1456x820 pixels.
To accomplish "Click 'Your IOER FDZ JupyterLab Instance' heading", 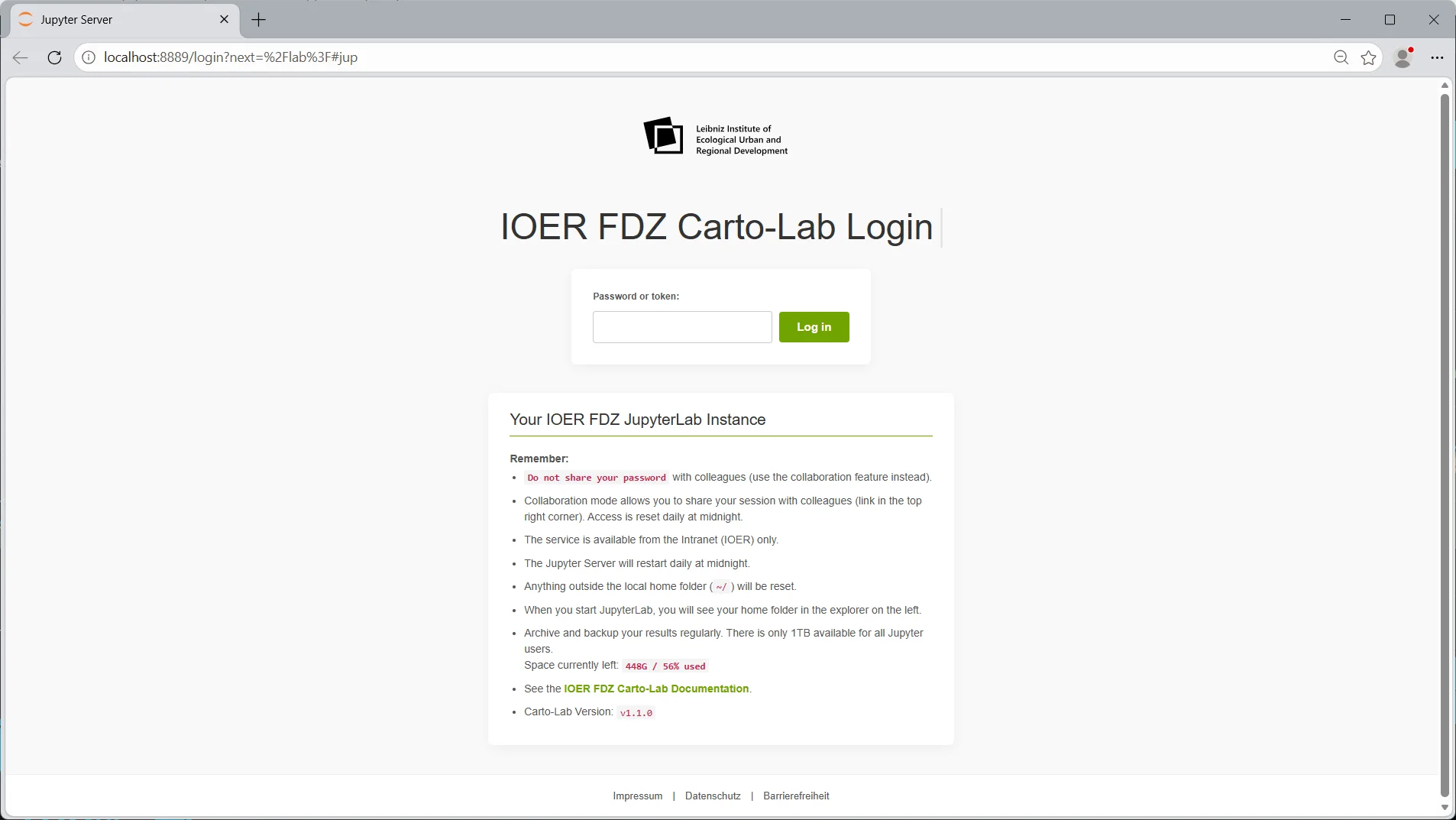I will click(x=637, y=420).
